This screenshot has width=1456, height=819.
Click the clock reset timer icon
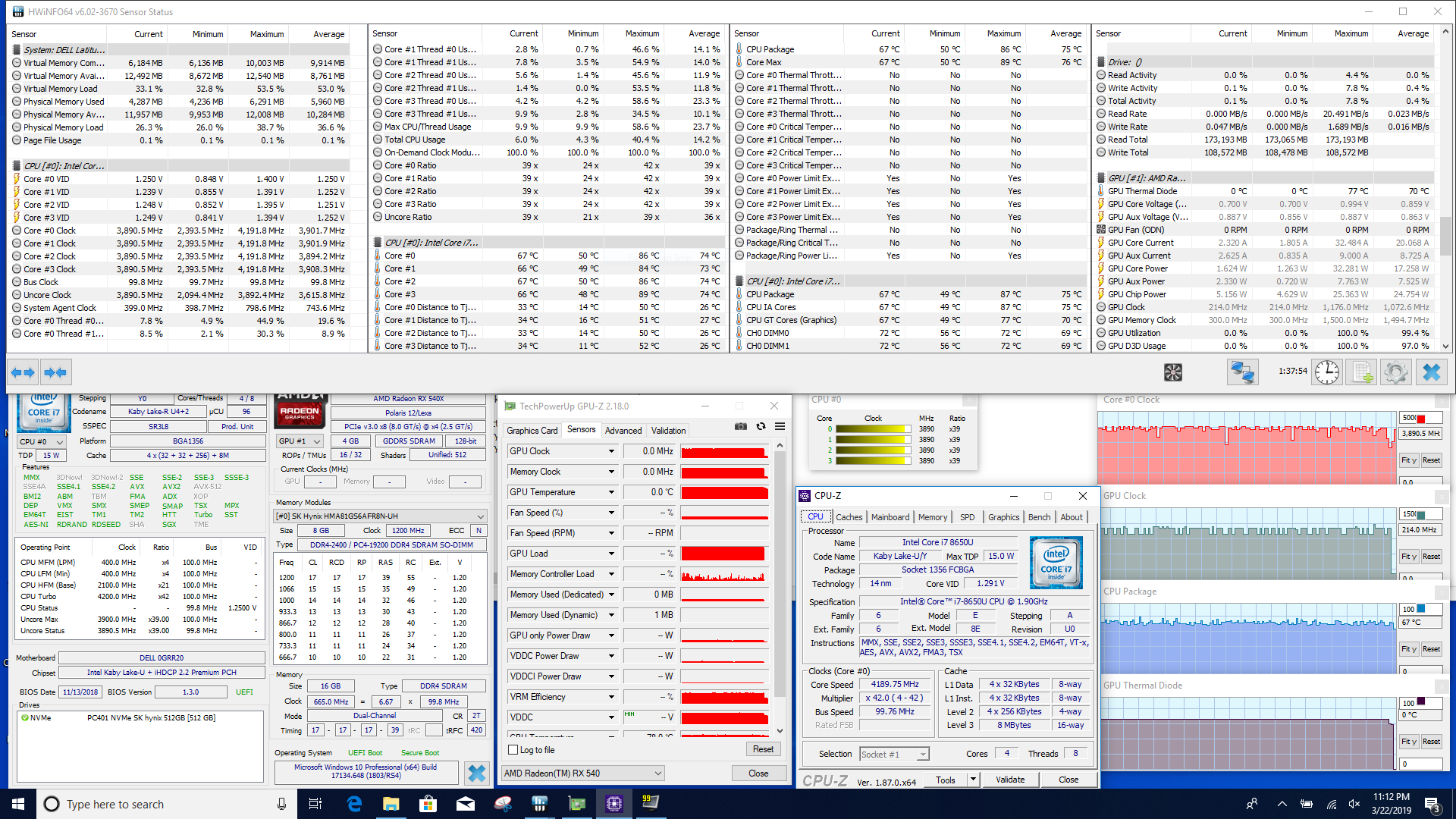(x=1326, y=372)
